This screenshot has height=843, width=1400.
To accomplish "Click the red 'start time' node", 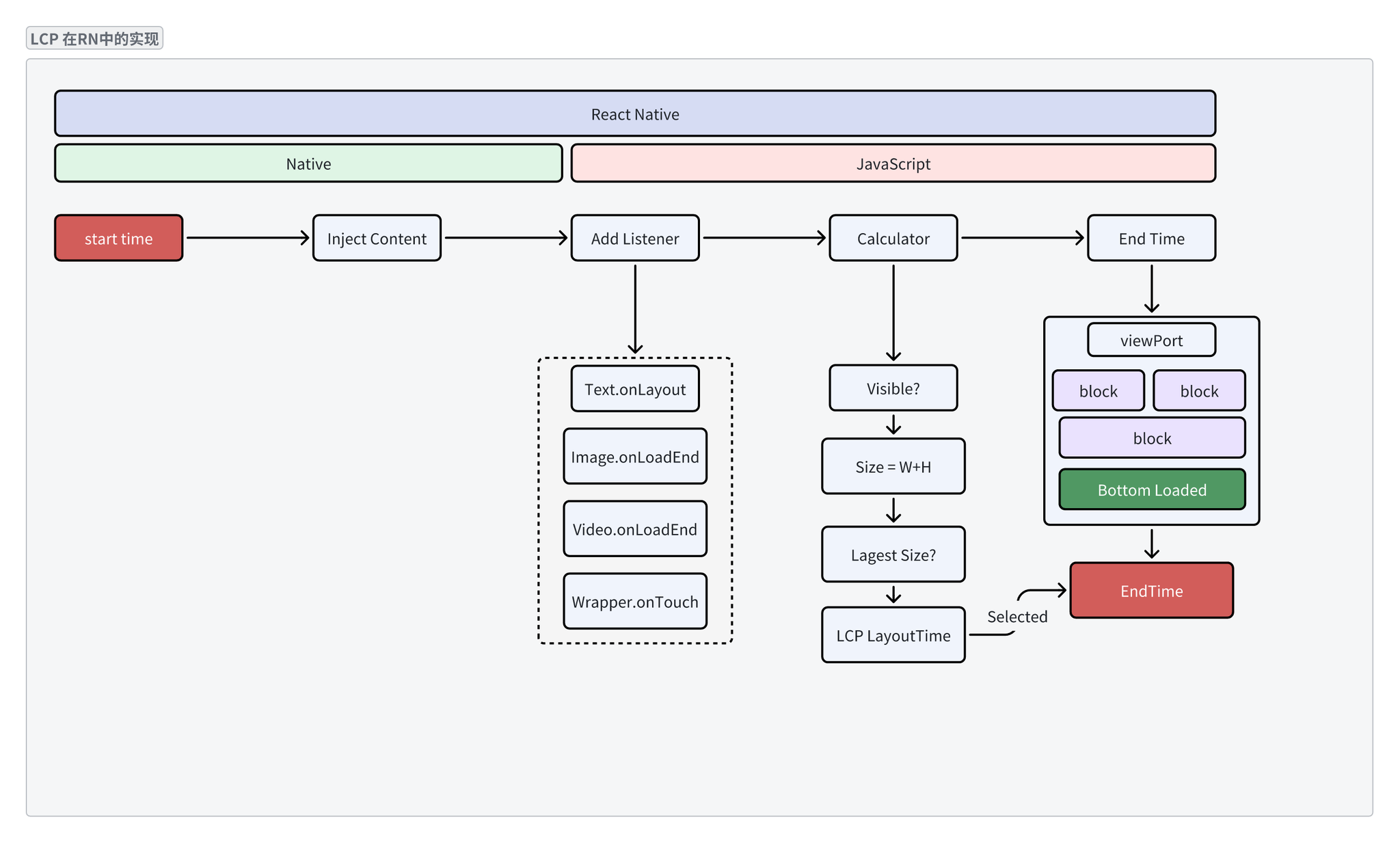I will click(x=119, y=238).
